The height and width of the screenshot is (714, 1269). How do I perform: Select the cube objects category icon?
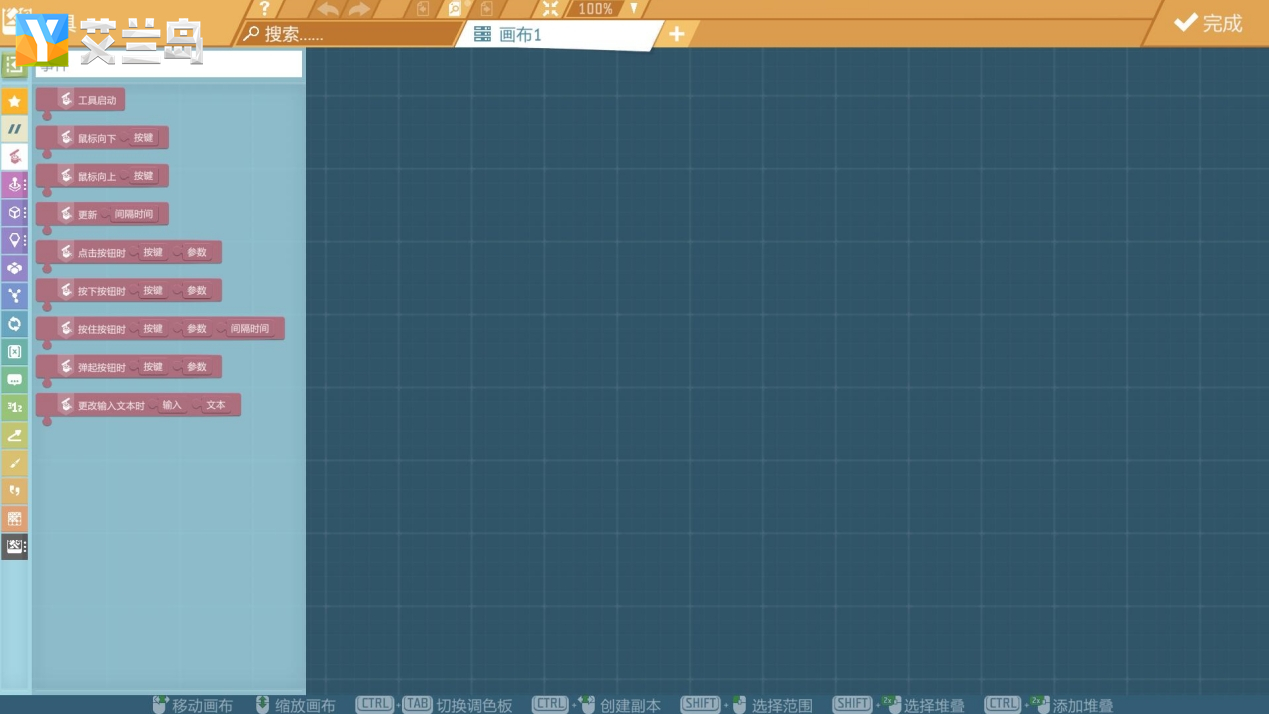pyautogui.click(x=14, y=212)
